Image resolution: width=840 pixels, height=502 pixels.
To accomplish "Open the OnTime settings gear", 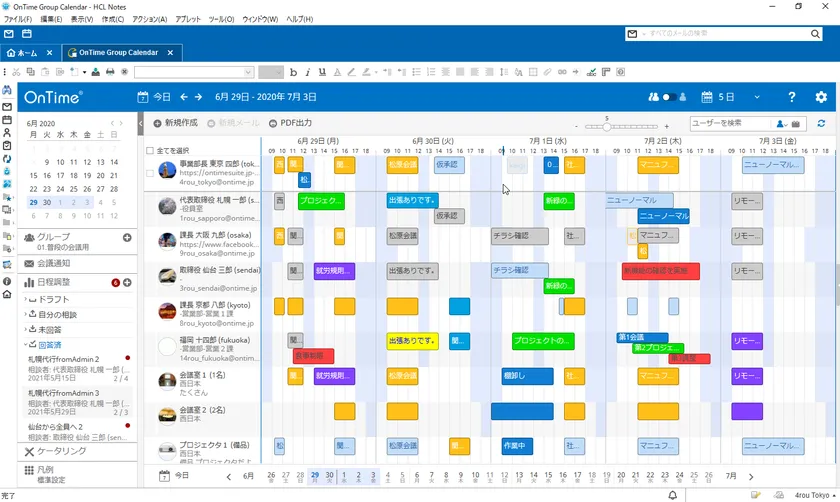I will [x=821, y=97].
